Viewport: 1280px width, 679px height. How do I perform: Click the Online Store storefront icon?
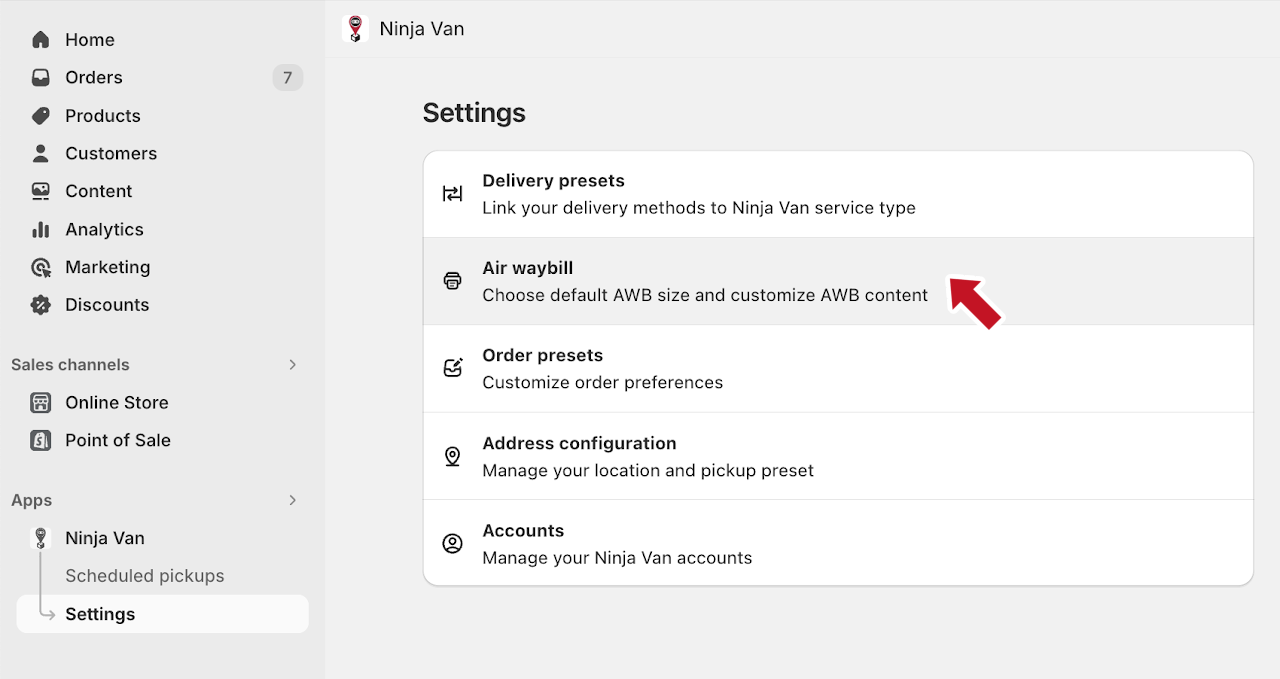pyautogui.click(x=41, y=403)
